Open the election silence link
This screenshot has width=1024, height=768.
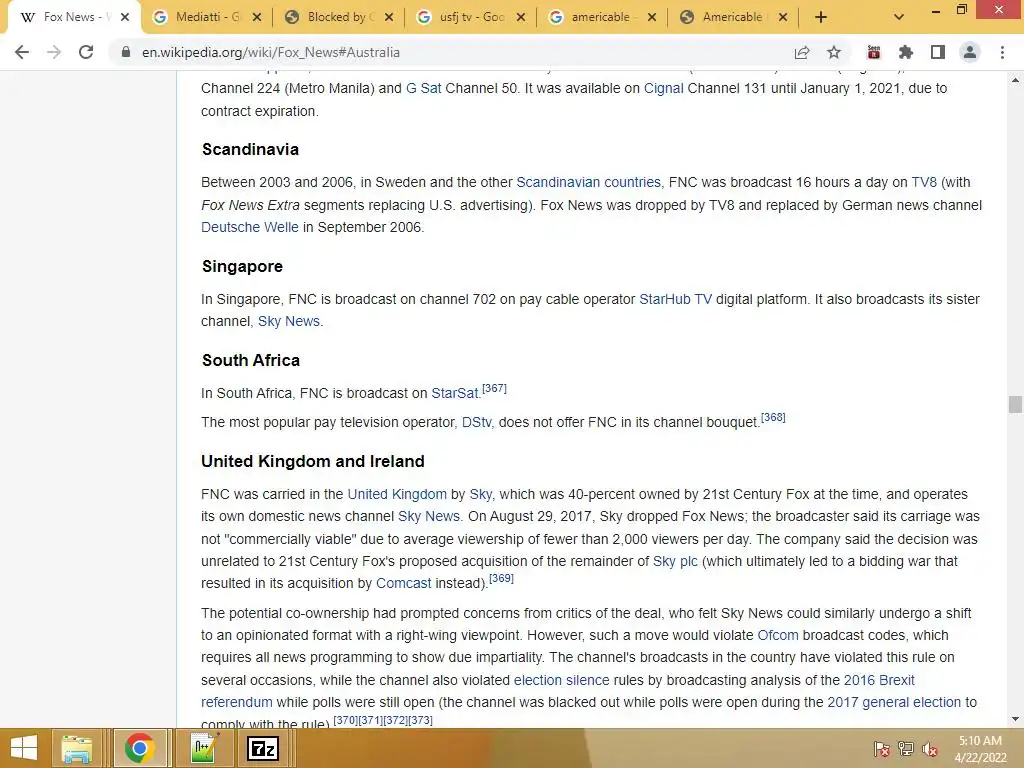coord(562,680)
